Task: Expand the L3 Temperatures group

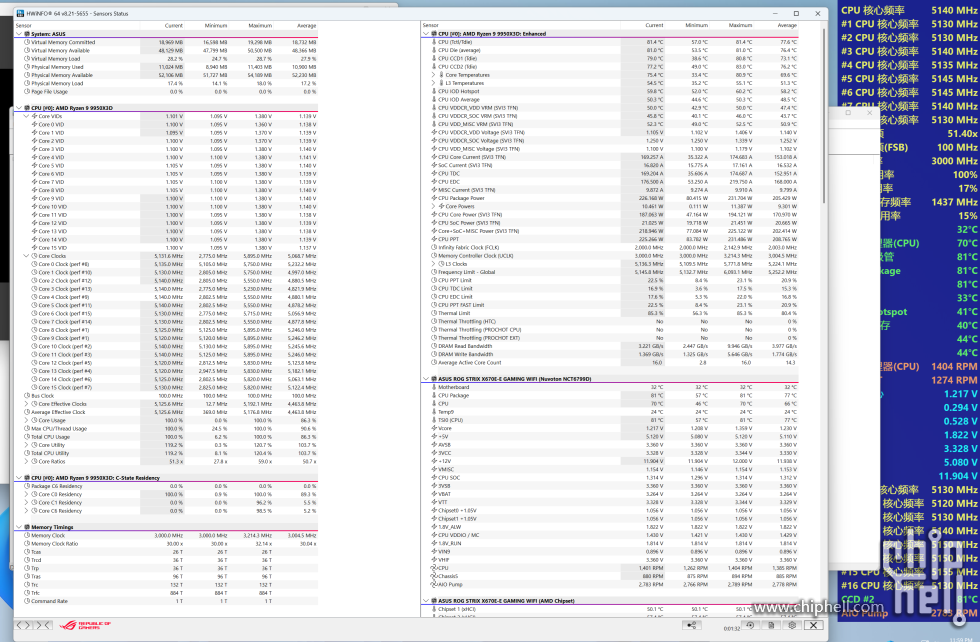Action: pyautogui.click(x=433, y=83)
